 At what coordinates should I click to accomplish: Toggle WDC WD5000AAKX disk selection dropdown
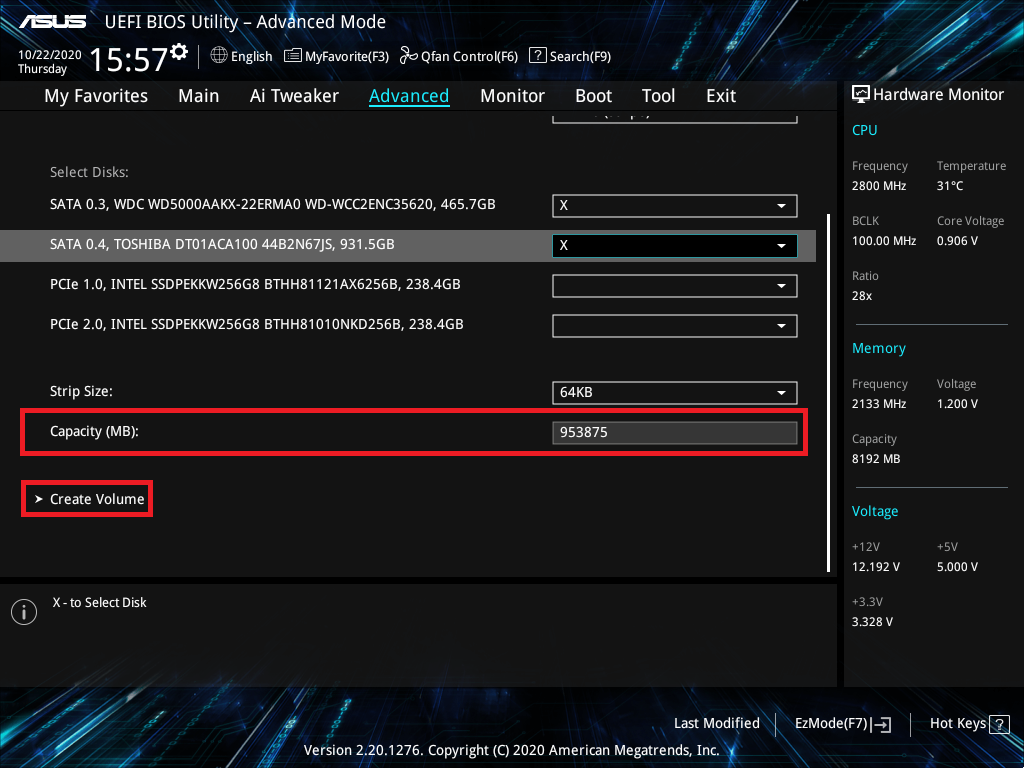coord(674,205)
